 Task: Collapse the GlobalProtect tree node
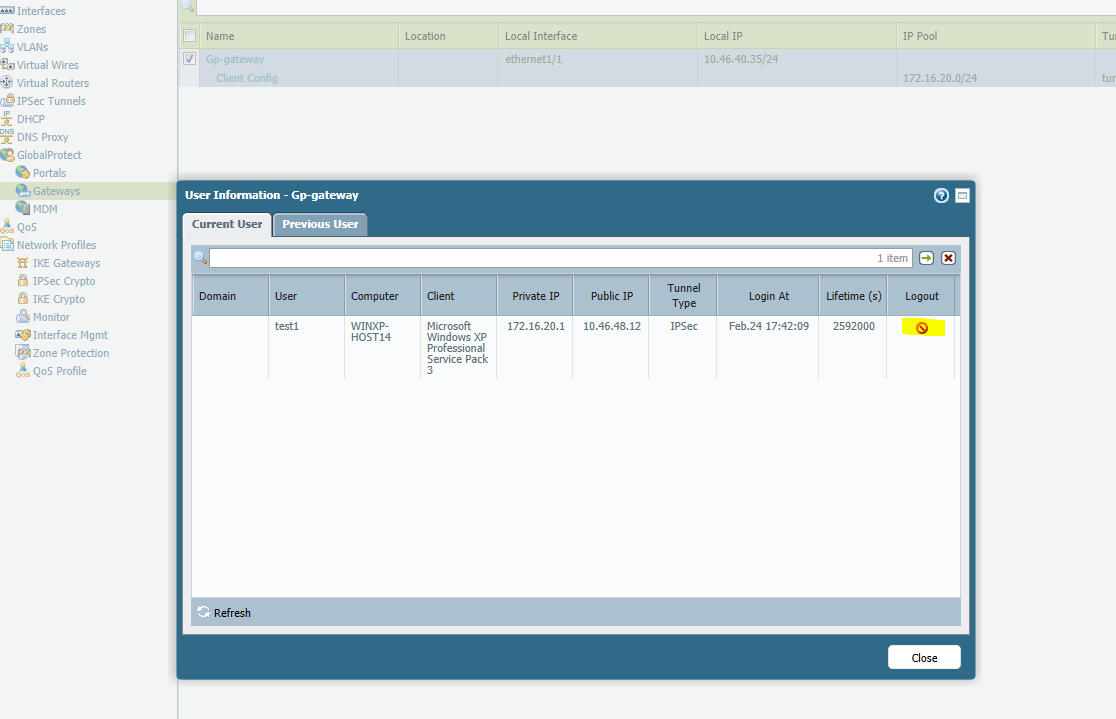[x=7, y=155]
